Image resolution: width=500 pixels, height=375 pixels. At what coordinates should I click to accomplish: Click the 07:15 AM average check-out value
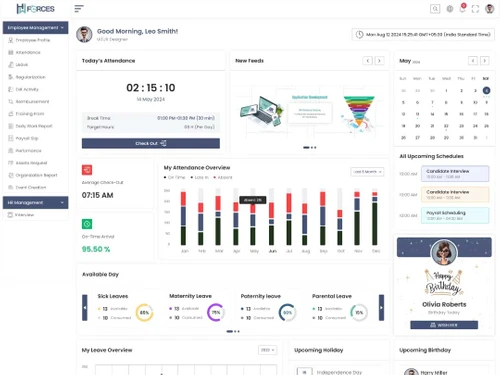98,195
